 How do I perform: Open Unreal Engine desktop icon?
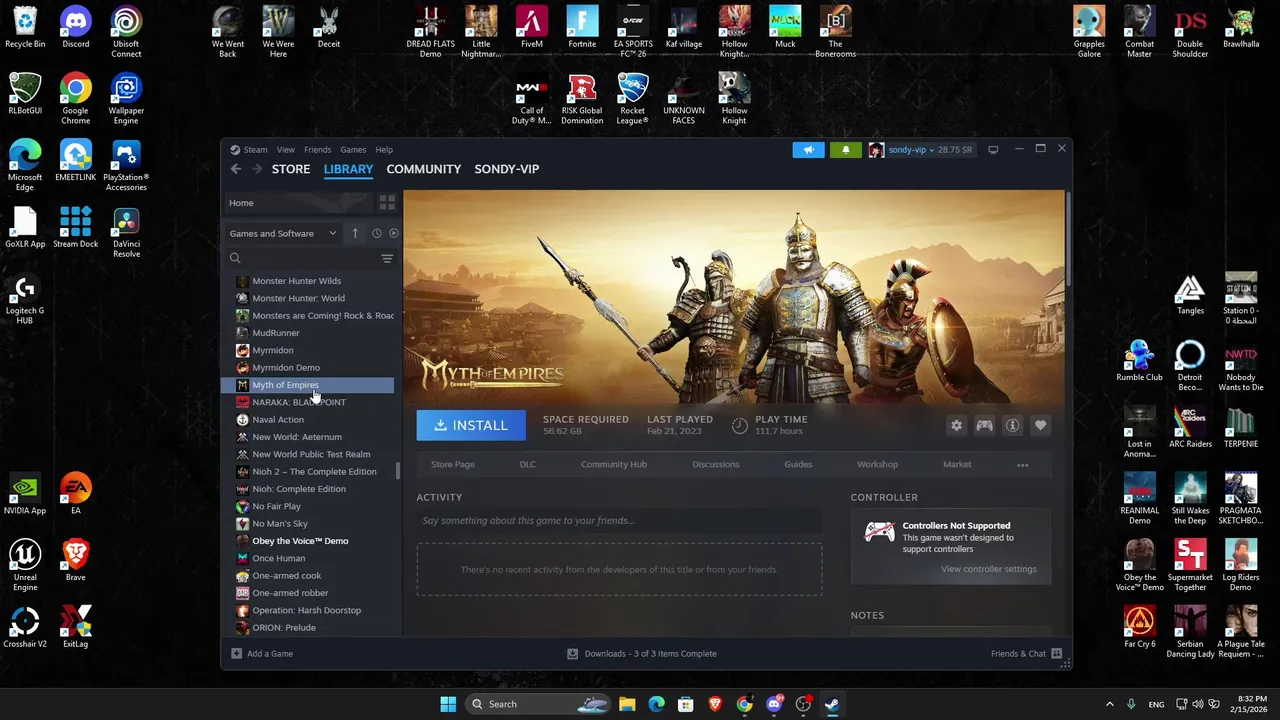[x=25, y=565]
